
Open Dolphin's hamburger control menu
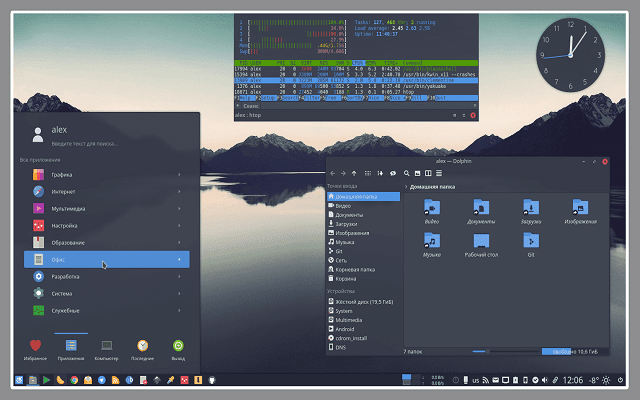[439, 173]
